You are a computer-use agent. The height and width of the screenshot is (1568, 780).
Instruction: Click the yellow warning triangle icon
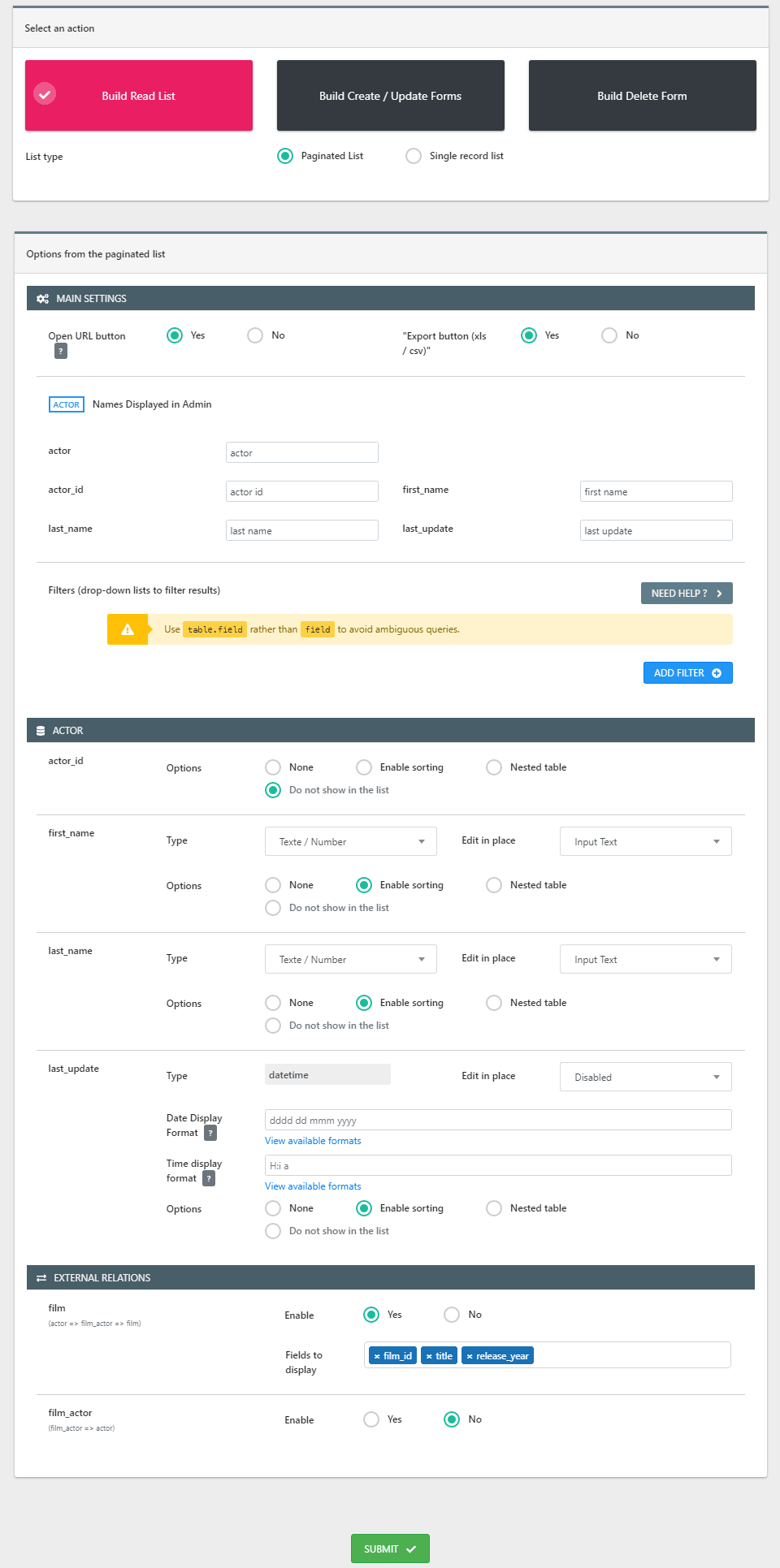128,629
